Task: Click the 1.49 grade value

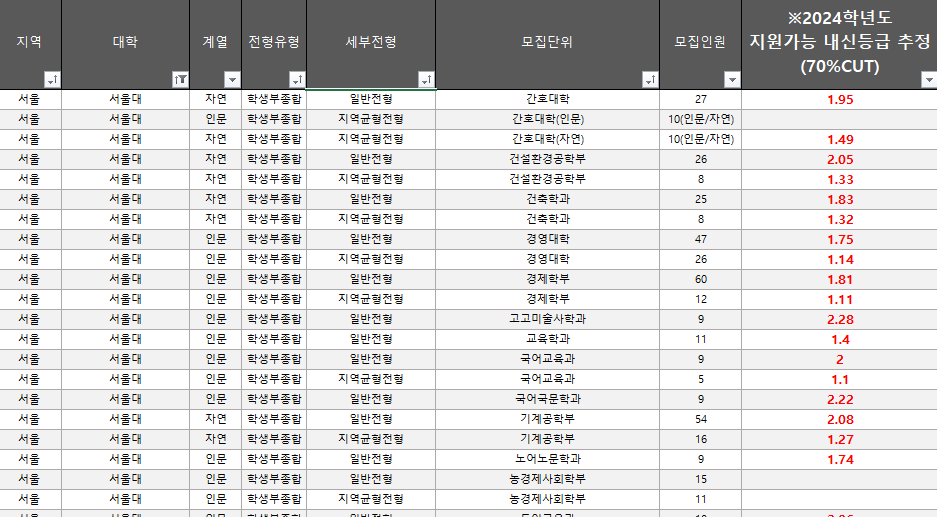Action: [x=840, y=140]
